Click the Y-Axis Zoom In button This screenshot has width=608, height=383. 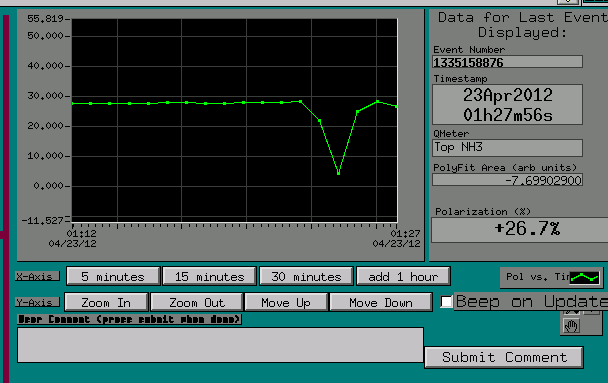pyautogui.click(x=106, y=302)
